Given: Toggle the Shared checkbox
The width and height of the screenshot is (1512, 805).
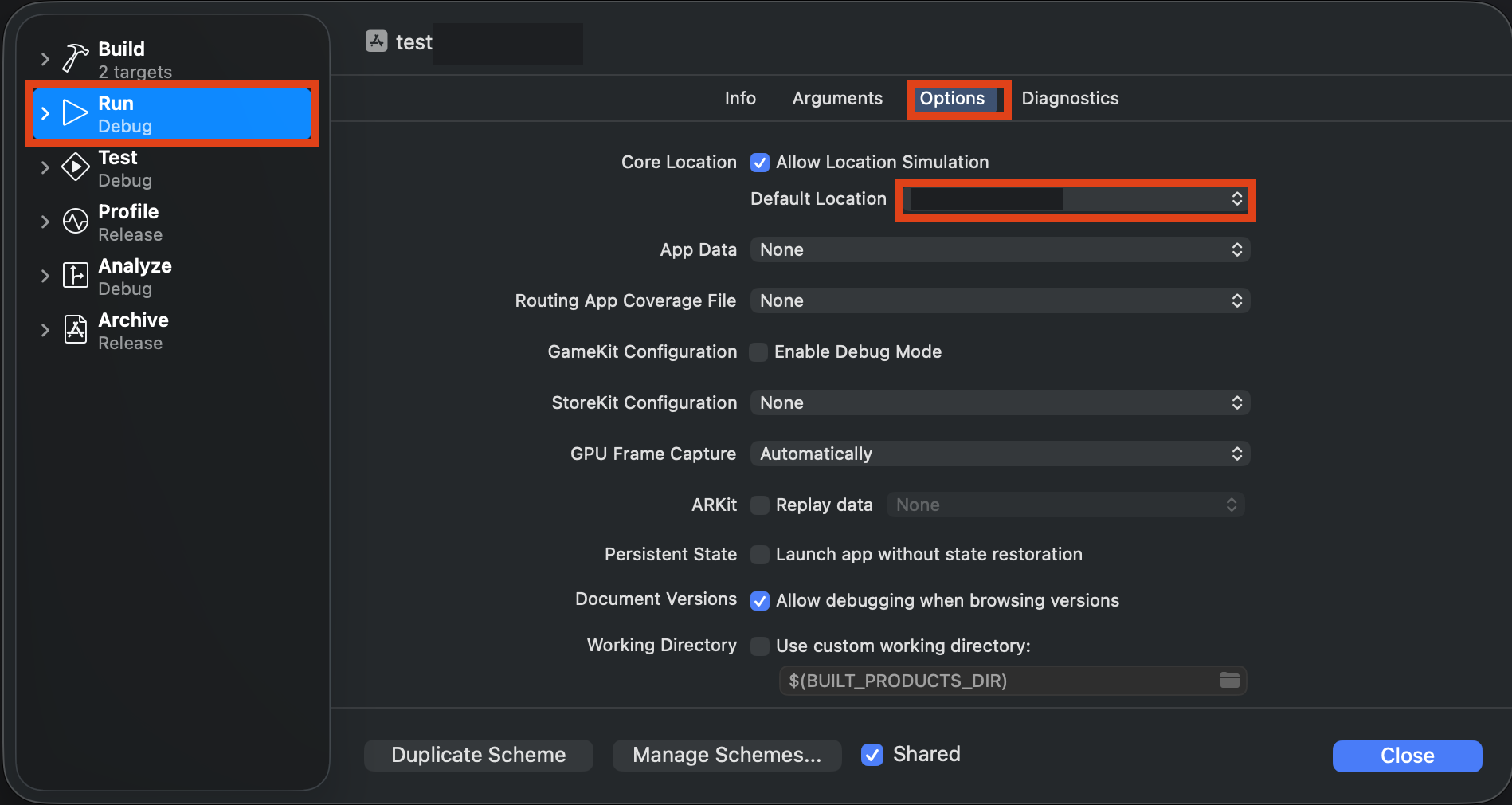Looking at the screenshot, I should click(x=872, y=755).
